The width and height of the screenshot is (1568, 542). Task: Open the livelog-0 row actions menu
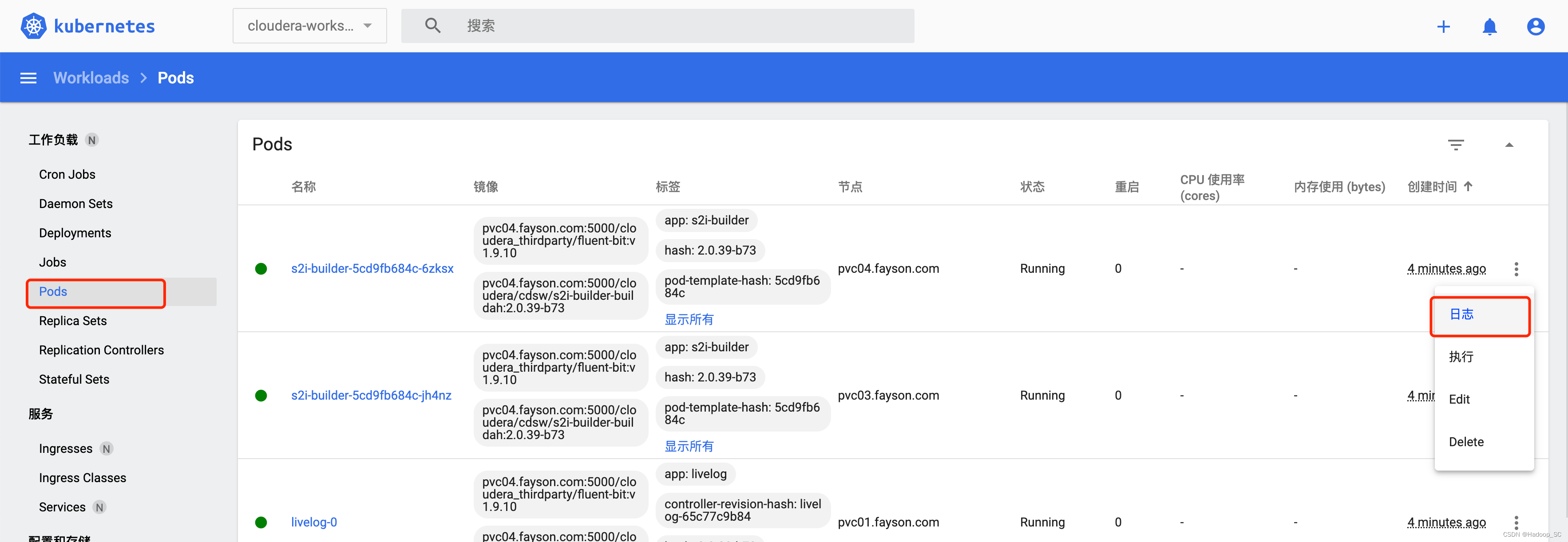click(x=1516, y=522)
